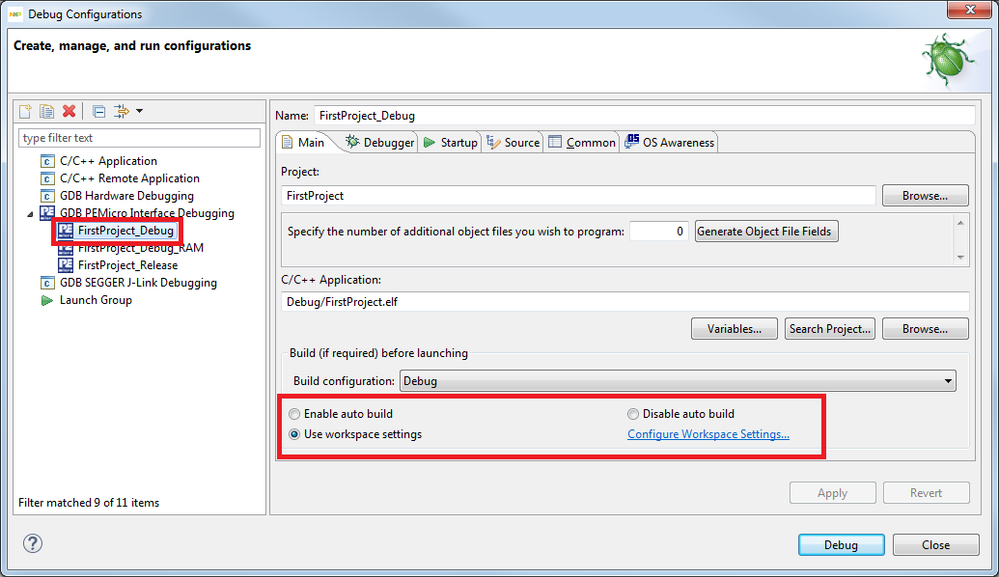This screenshot has width=999, height=577.
Task: Select the GDB SEGGER J-Link Debugging entry
Action: pyautogui.click(x=137, y=283)
